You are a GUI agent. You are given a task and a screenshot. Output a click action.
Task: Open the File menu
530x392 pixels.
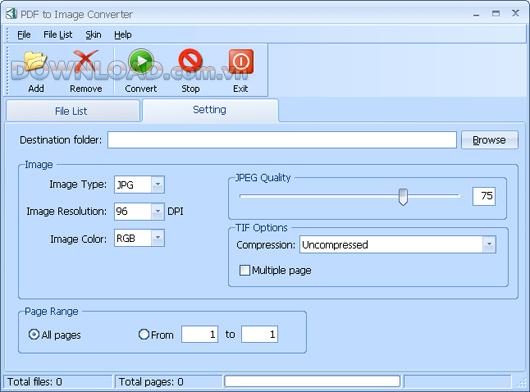(24, 34)
